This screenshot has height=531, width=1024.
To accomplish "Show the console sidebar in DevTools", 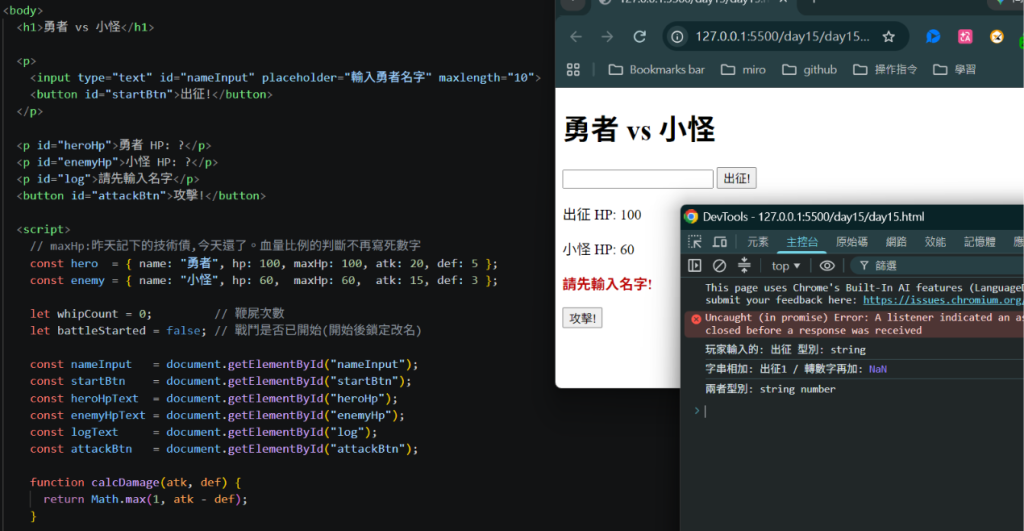I will pos(695,266).
